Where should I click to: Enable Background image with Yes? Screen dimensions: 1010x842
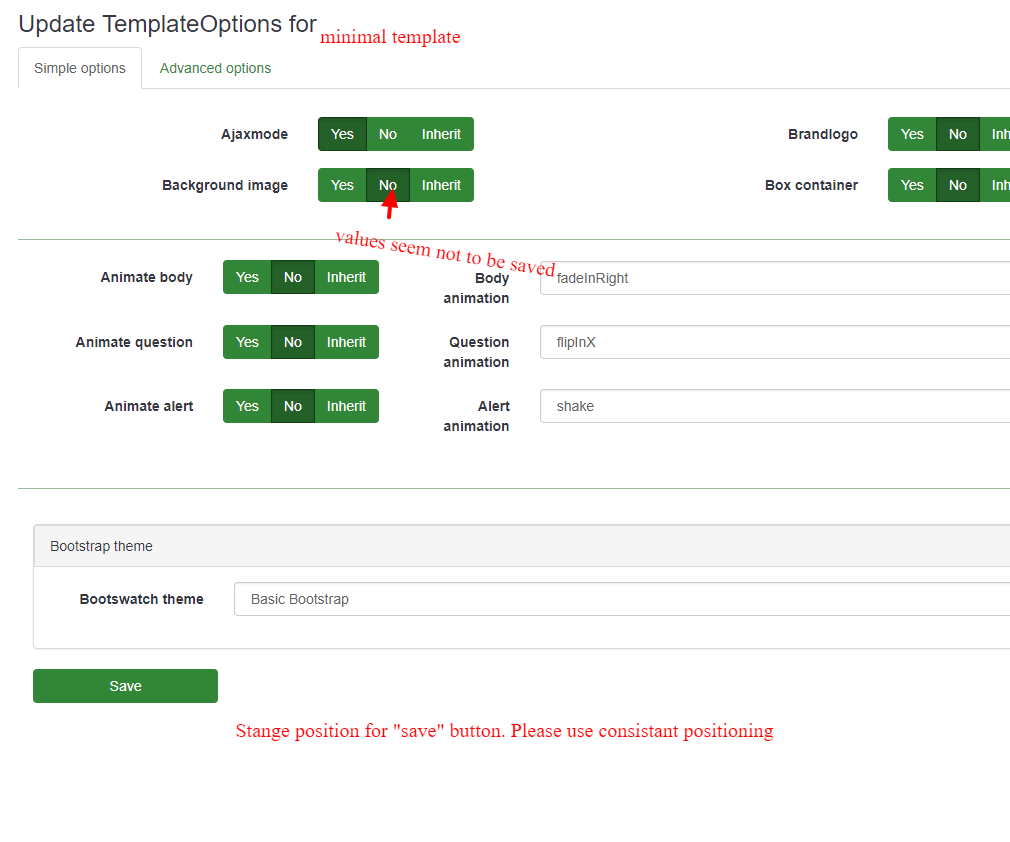(x=342, y=185)
